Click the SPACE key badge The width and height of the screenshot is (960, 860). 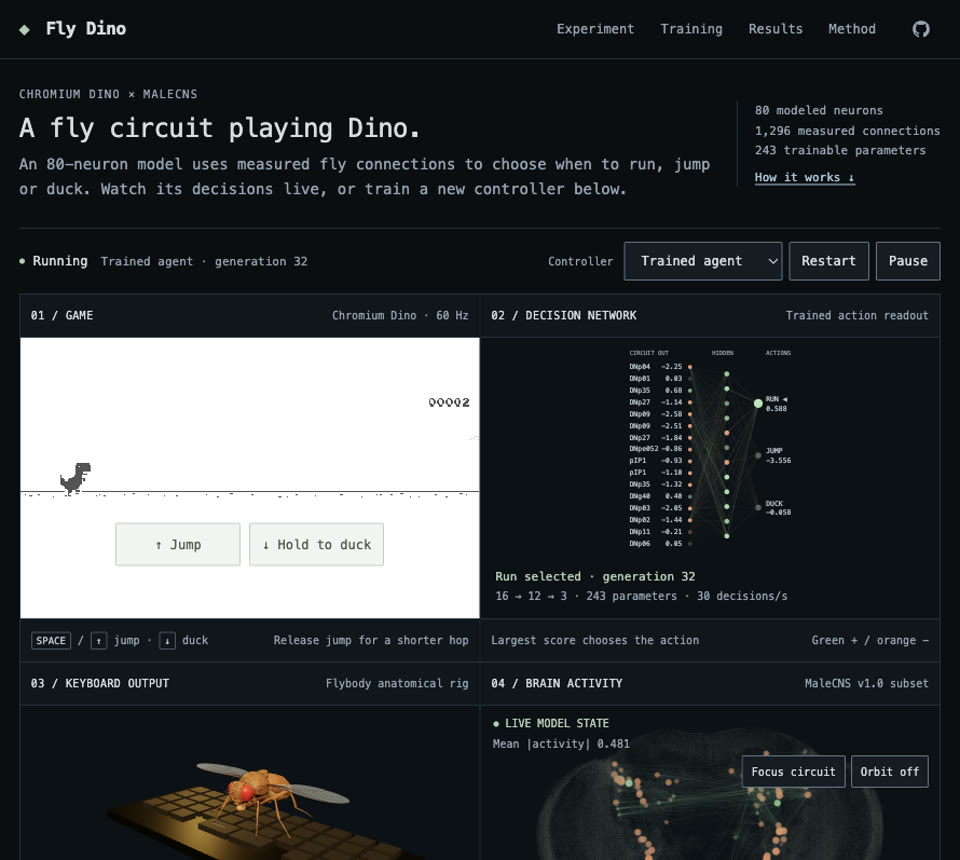pyautogui.click(x=51, y=640)
